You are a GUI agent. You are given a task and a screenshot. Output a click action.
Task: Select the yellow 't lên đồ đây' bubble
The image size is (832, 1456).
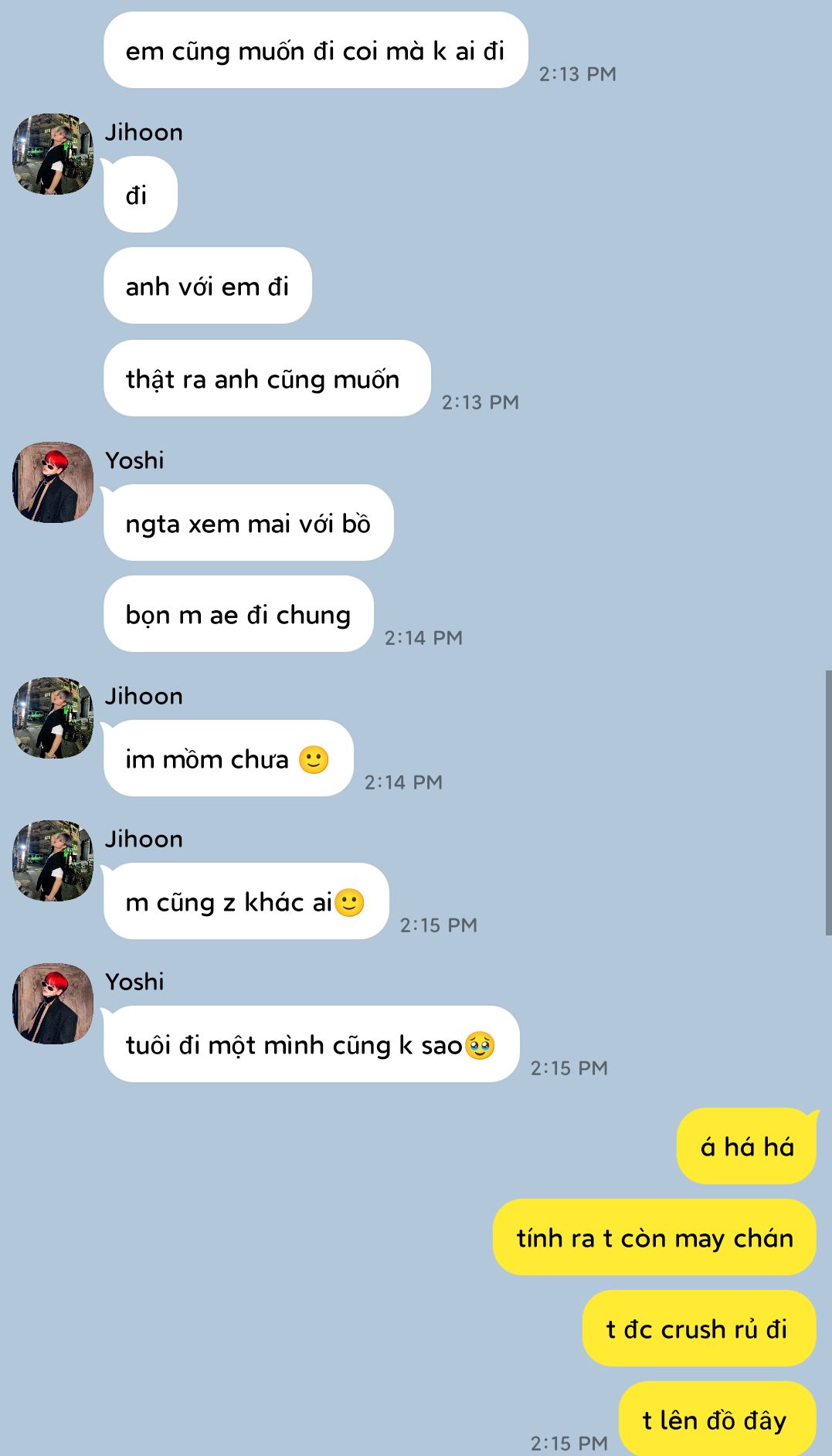[x=718, y=1420]
